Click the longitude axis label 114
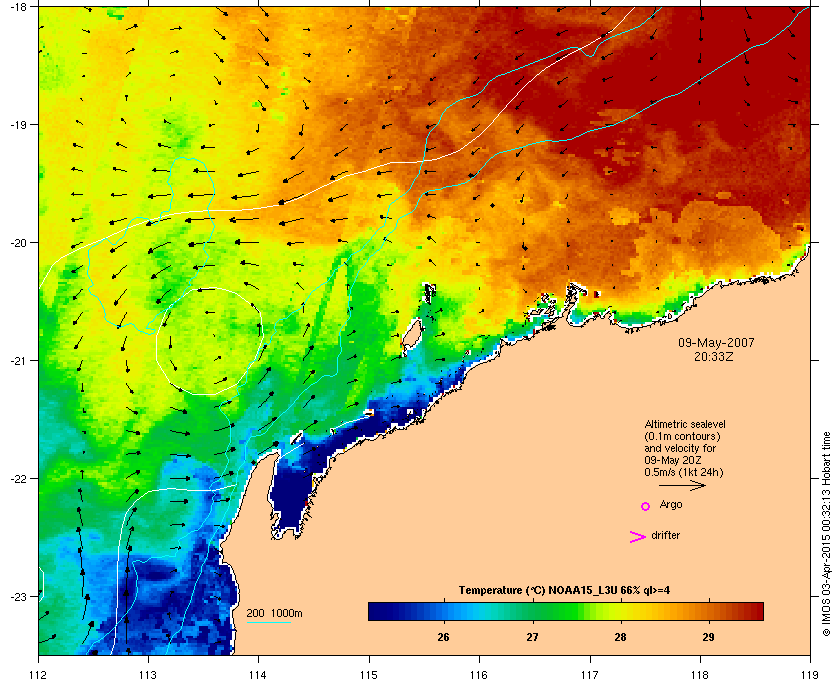Viewport: 840px width, 680px height. pyautogui.click(x=258, y=674)
